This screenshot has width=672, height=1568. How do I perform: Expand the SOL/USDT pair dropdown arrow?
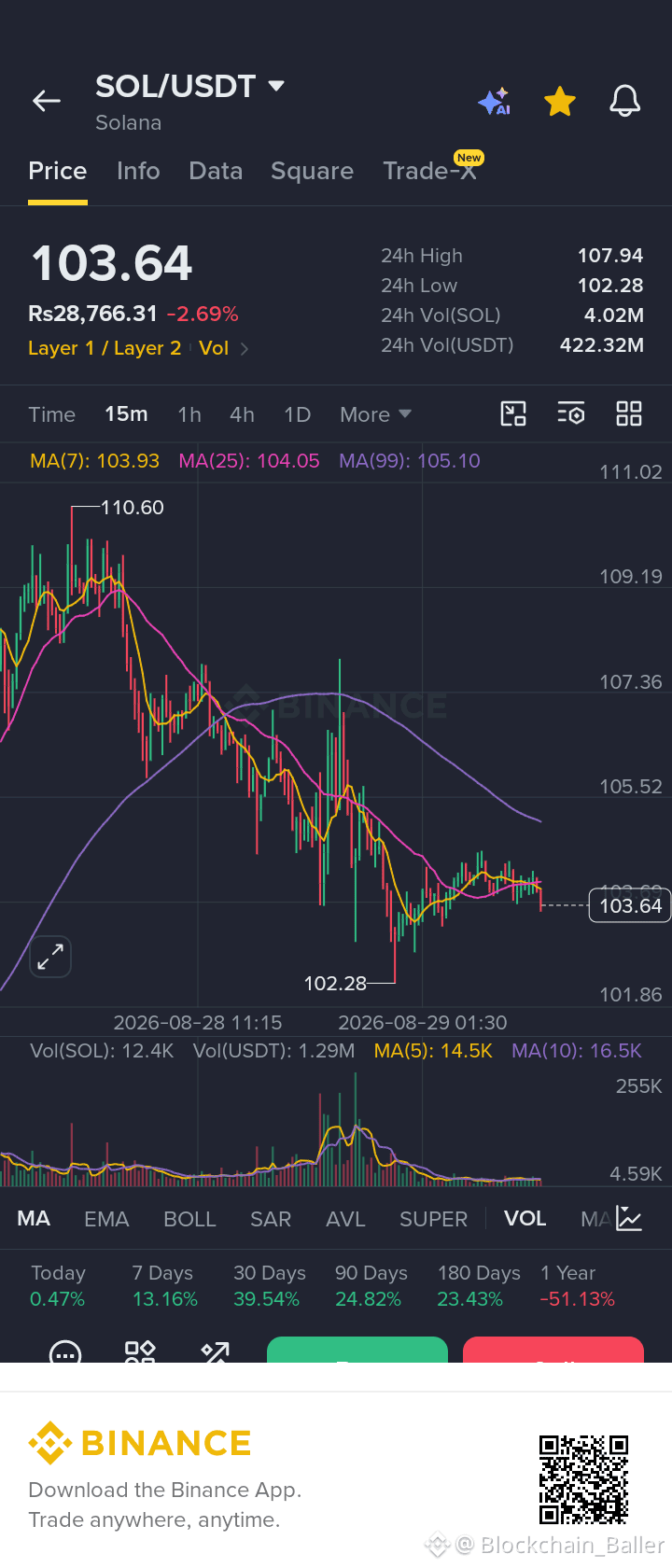coord(275,86)
